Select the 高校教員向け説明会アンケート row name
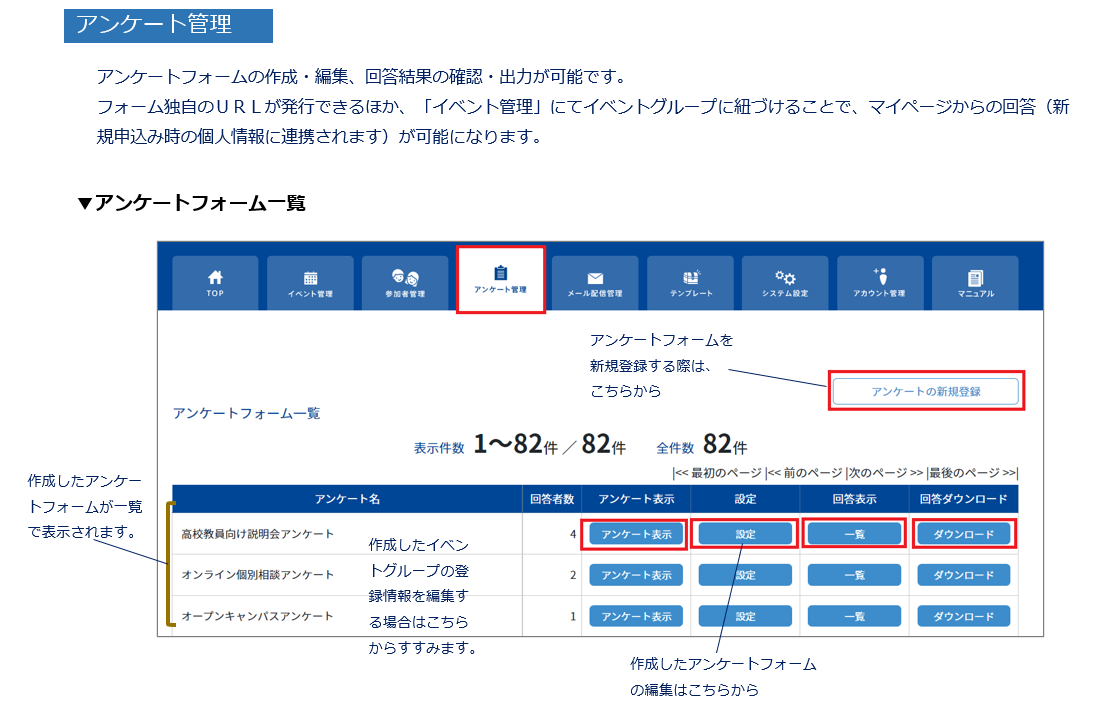This screenshot has height=717, width=1119. 257,534
